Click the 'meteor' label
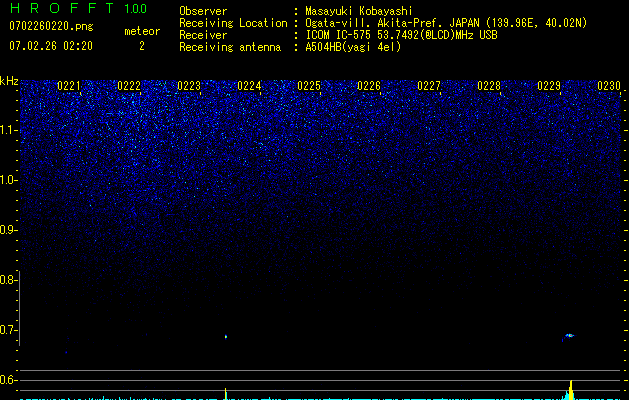Screen dimensions: 629x400 coord(142,31)
